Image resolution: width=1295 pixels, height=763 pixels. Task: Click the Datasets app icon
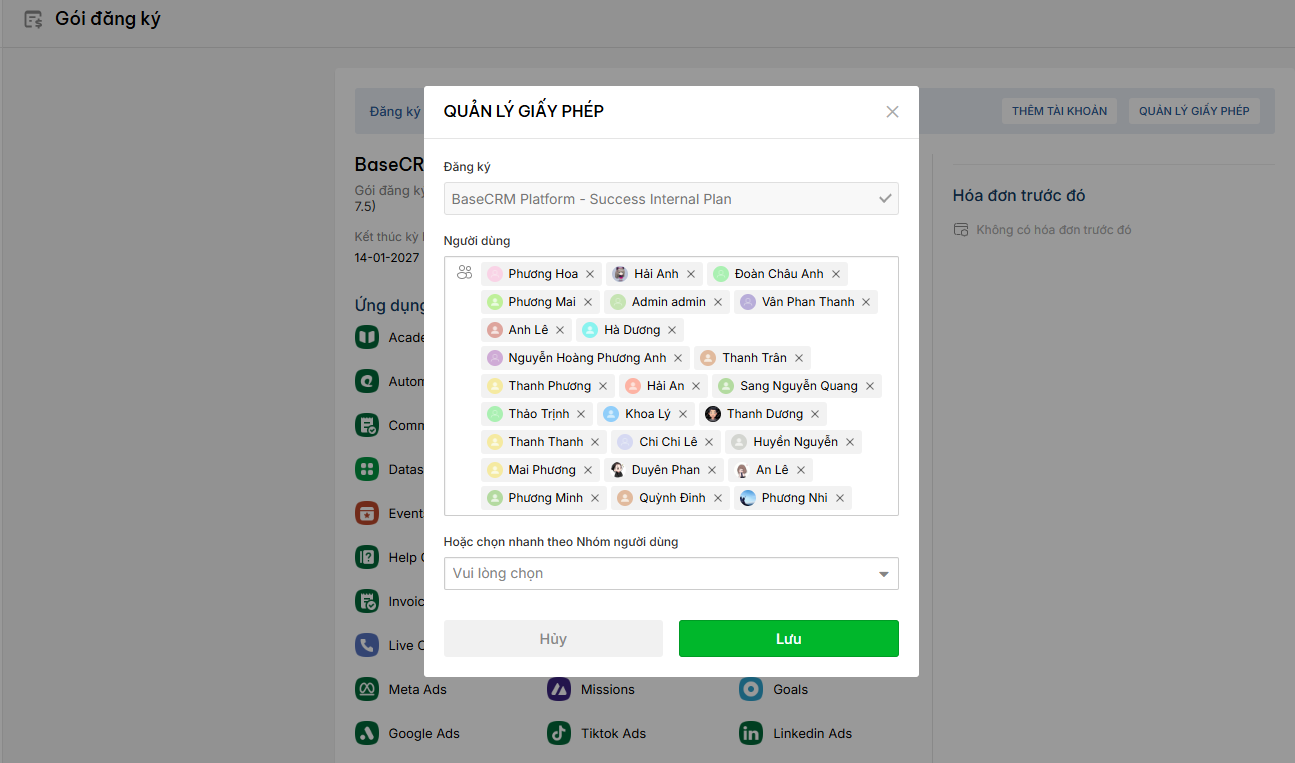(x=367, y=469)
